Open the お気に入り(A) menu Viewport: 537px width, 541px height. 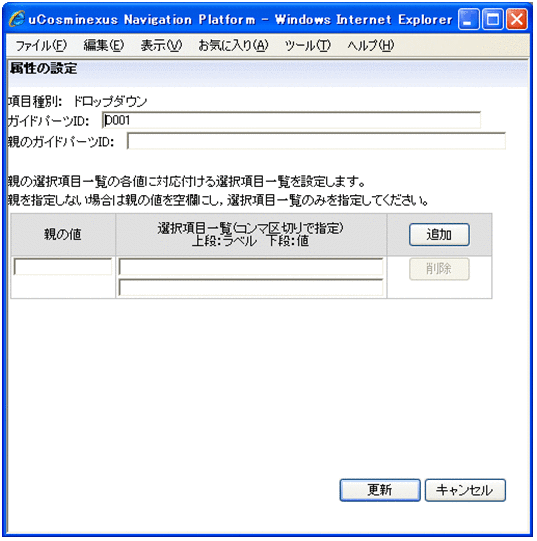[233, 45]
